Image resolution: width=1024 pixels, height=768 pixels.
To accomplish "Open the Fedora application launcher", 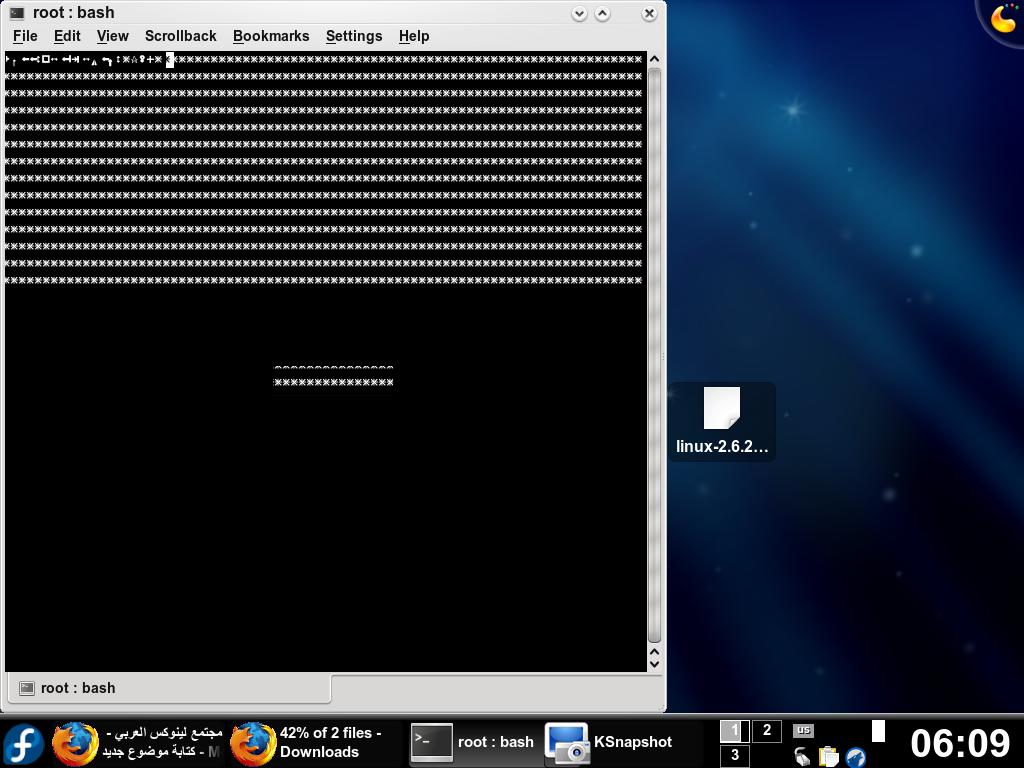I will point(24,743).
